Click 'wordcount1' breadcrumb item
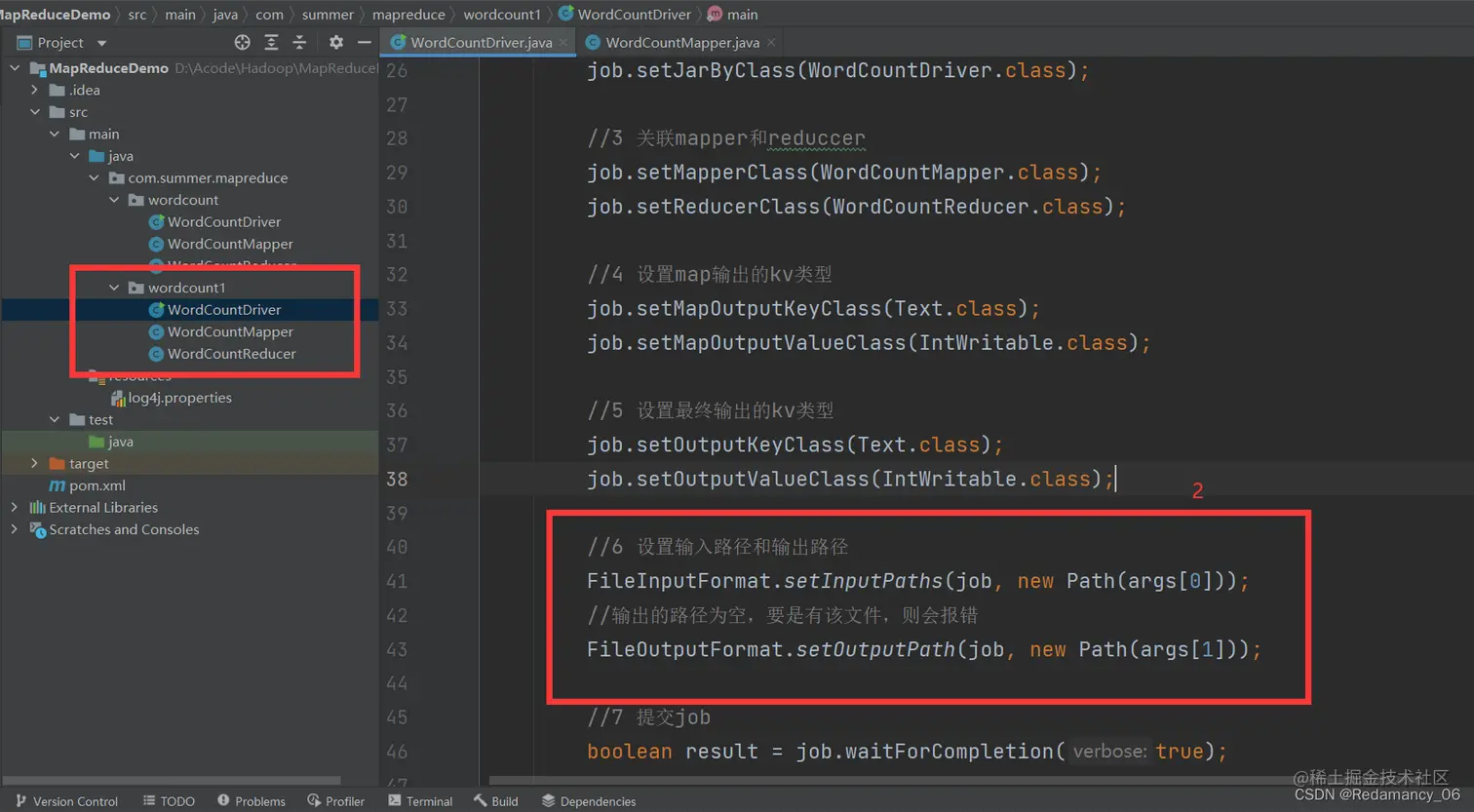The width and height of the screenshot is (1474, 812). click(x=501, y=15)
